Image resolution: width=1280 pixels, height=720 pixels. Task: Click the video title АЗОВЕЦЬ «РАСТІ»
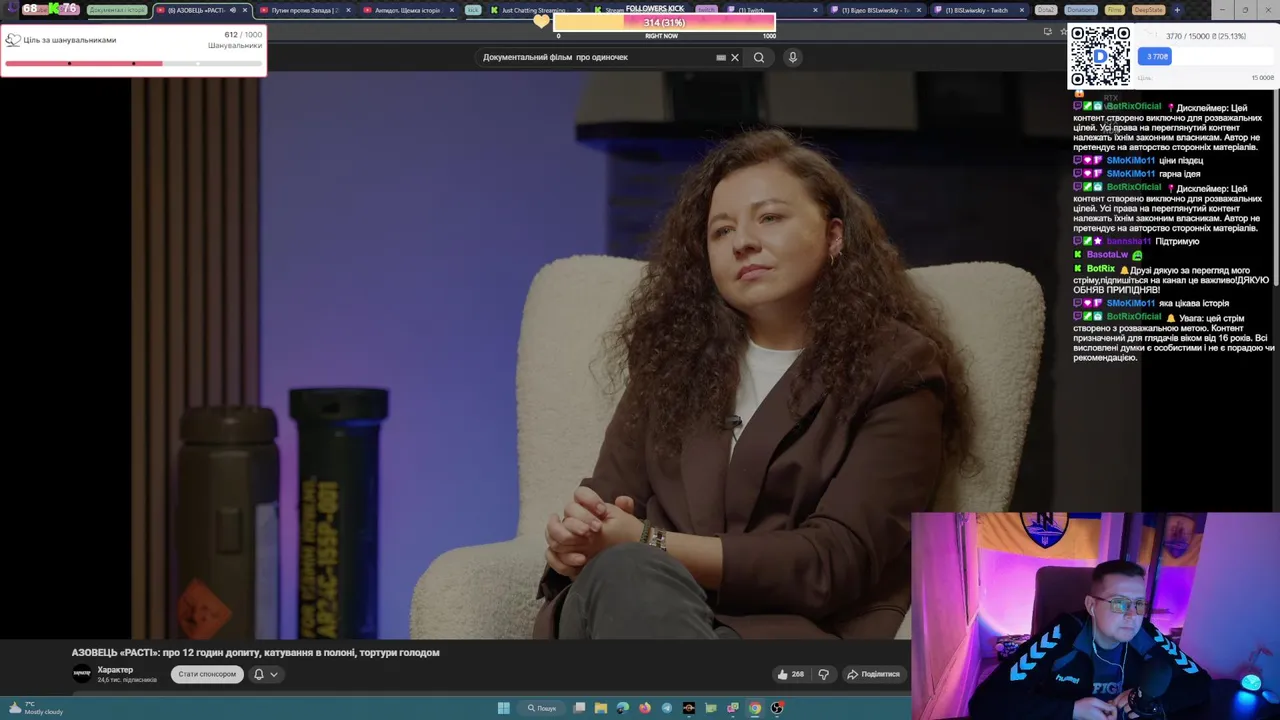[255, 652]
